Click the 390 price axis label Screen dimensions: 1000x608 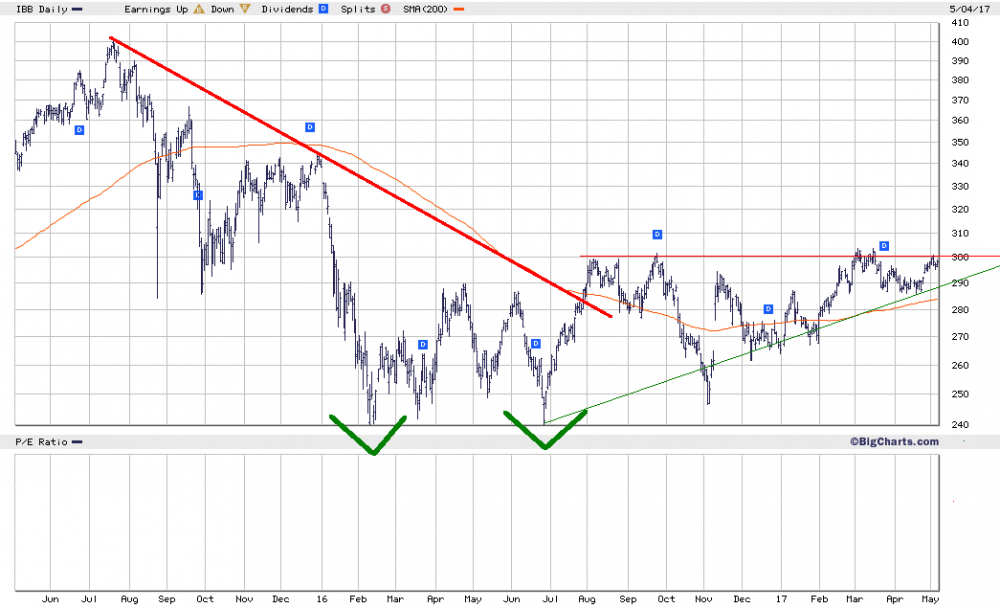pos(960,61)
